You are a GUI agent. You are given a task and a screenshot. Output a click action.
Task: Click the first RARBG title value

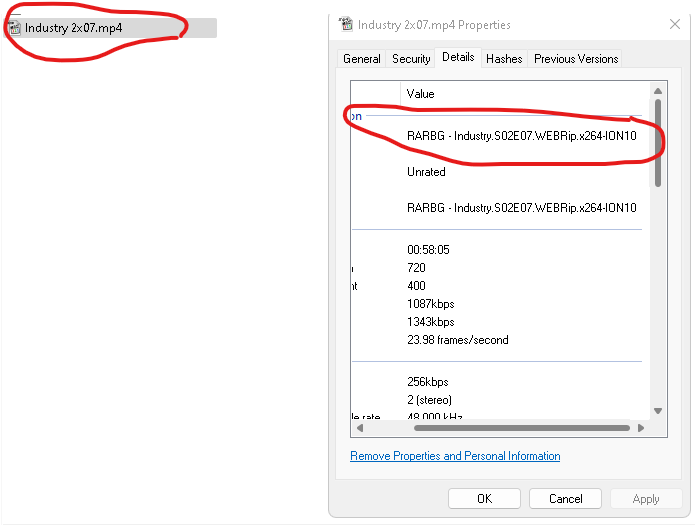522,136
